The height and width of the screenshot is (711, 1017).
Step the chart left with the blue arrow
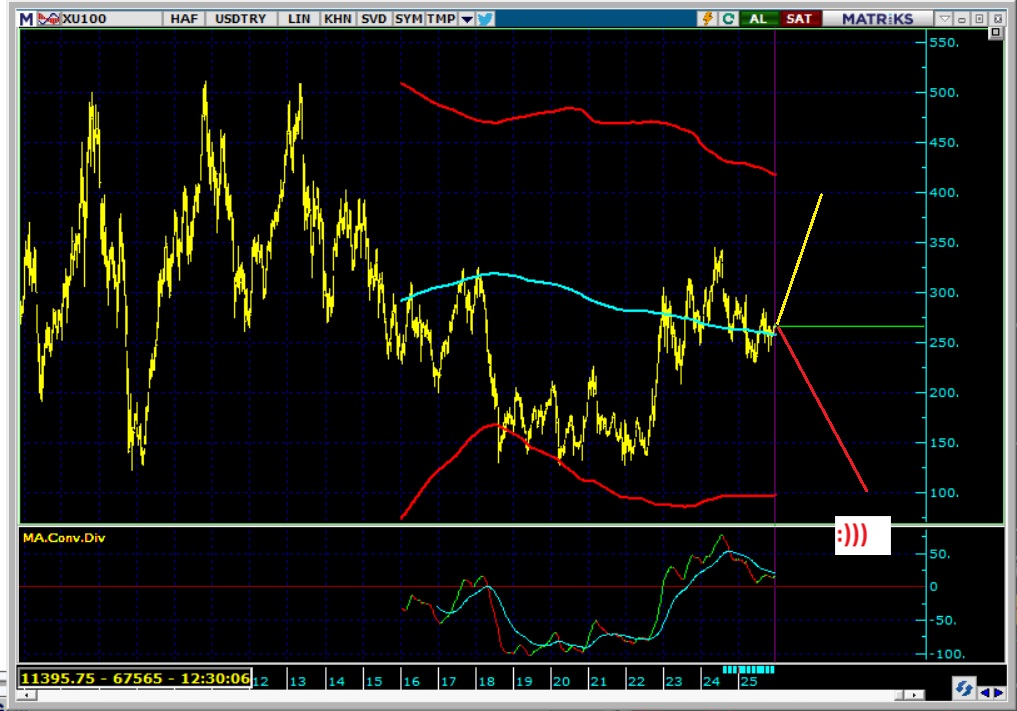point(985,691)
